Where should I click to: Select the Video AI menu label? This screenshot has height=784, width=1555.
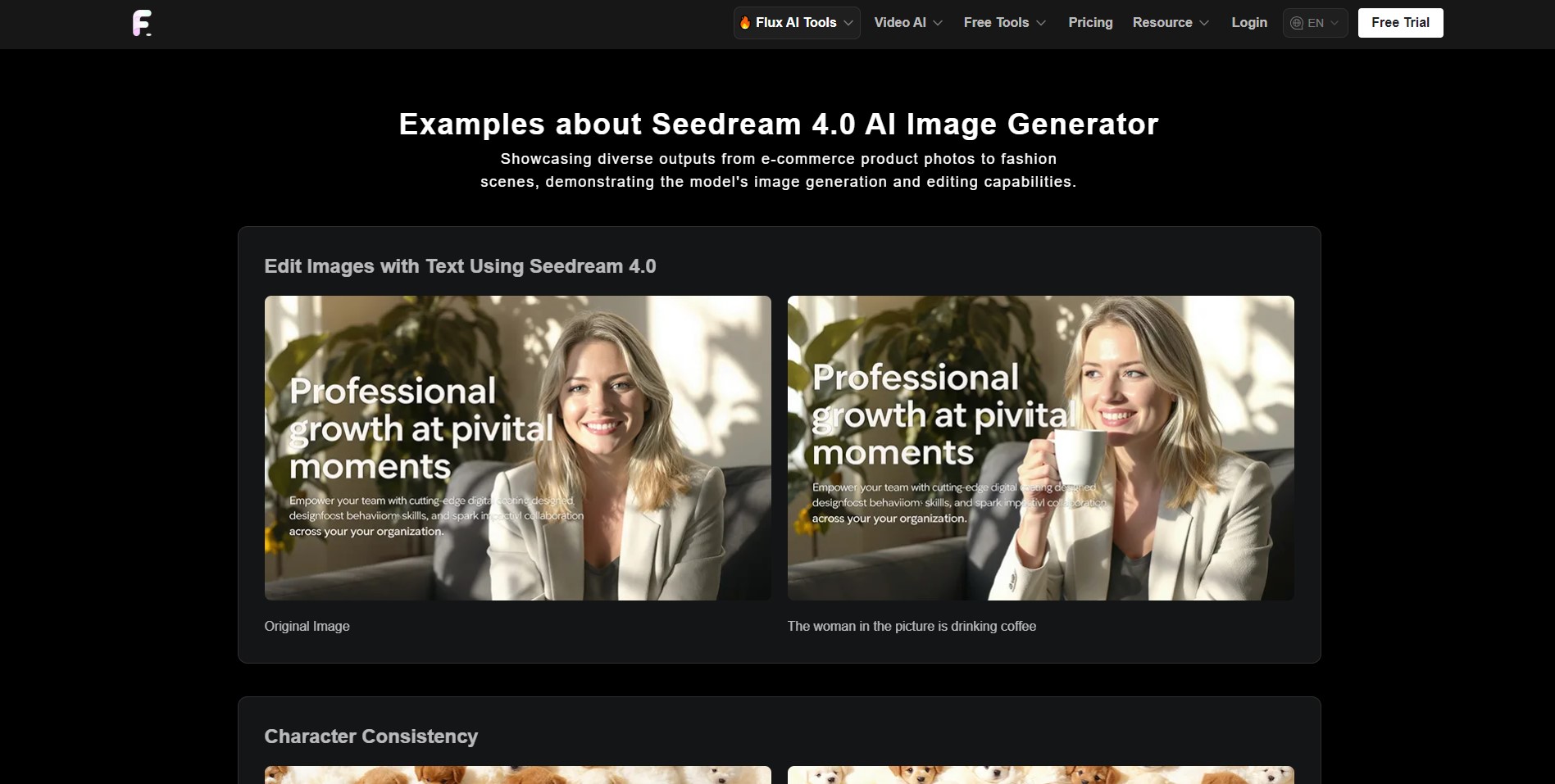click(899, 23)
